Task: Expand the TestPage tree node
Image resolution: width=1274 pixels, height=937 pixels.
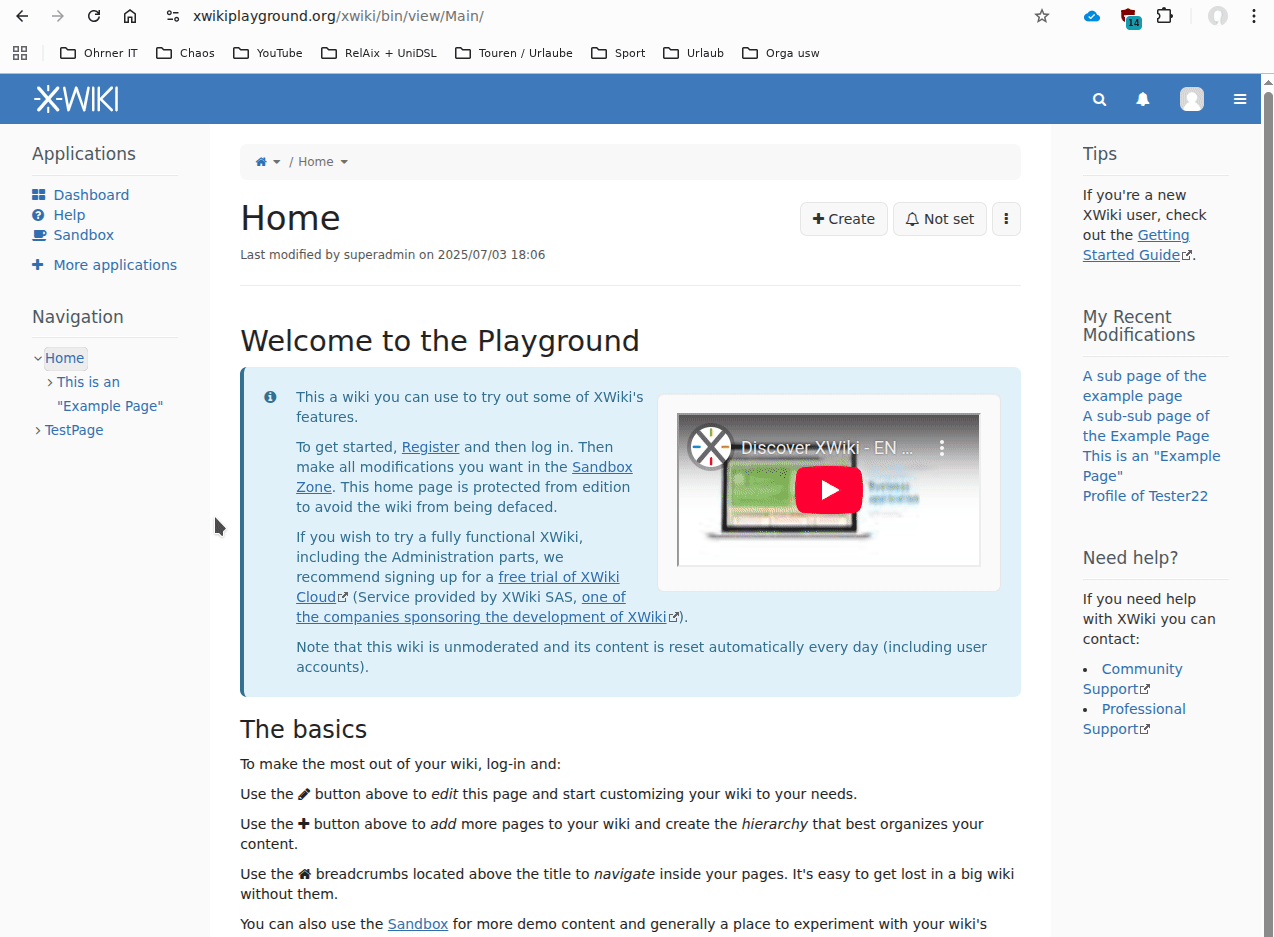Action: [38, 431]
